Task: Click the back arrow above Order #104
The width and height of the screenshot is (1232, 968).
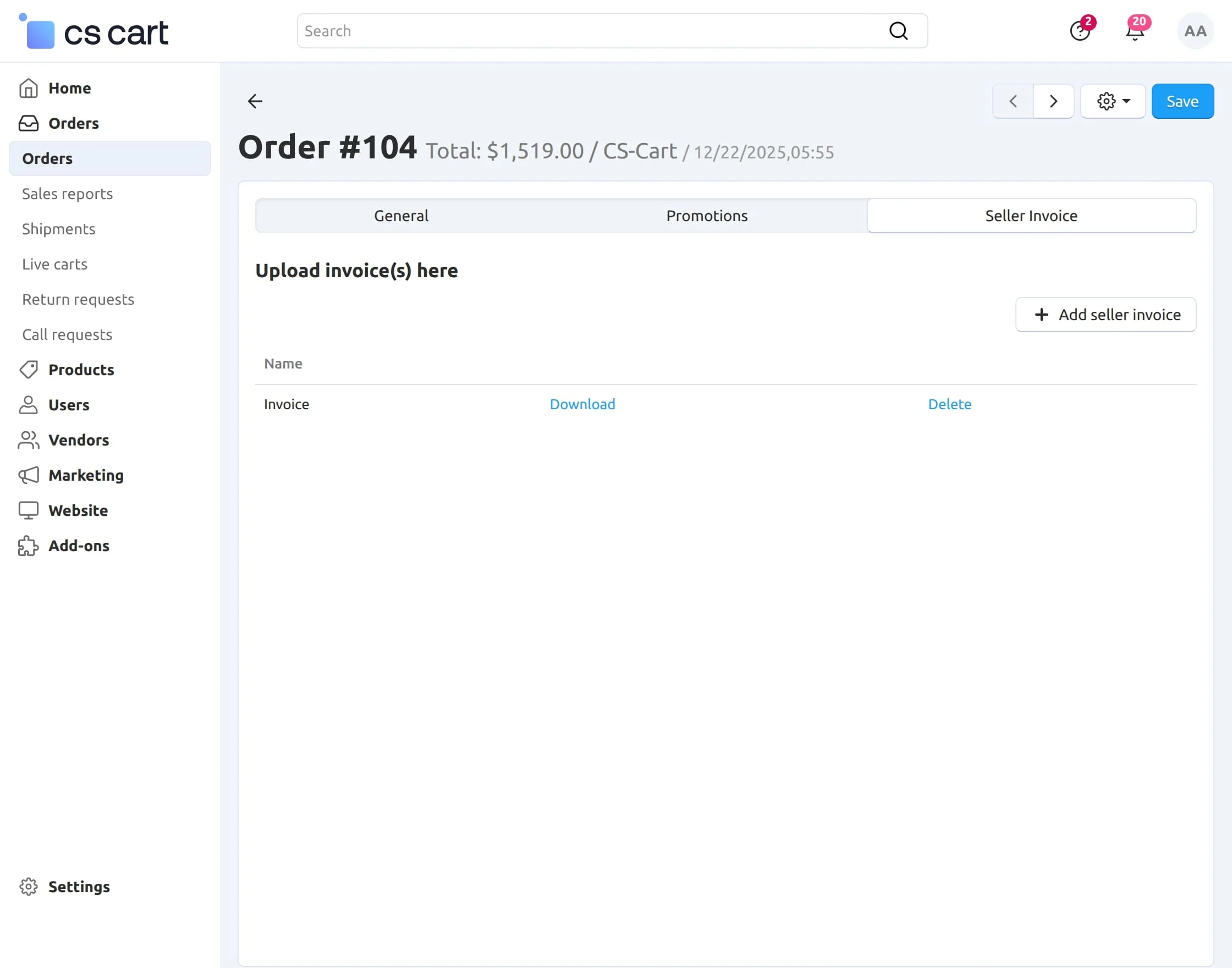Action: pos(255,101)
